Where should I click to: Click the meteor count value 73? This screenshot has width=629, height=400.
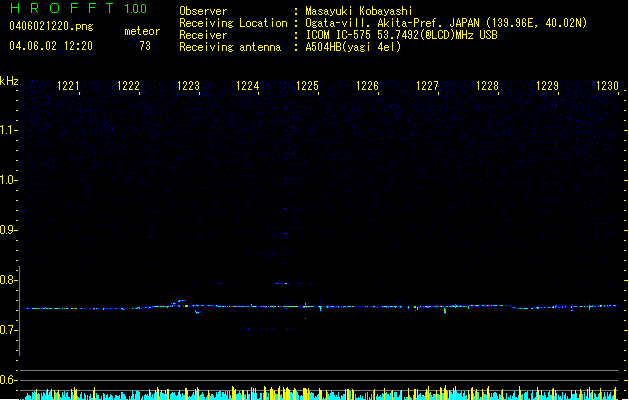click(x=145, y=46)
